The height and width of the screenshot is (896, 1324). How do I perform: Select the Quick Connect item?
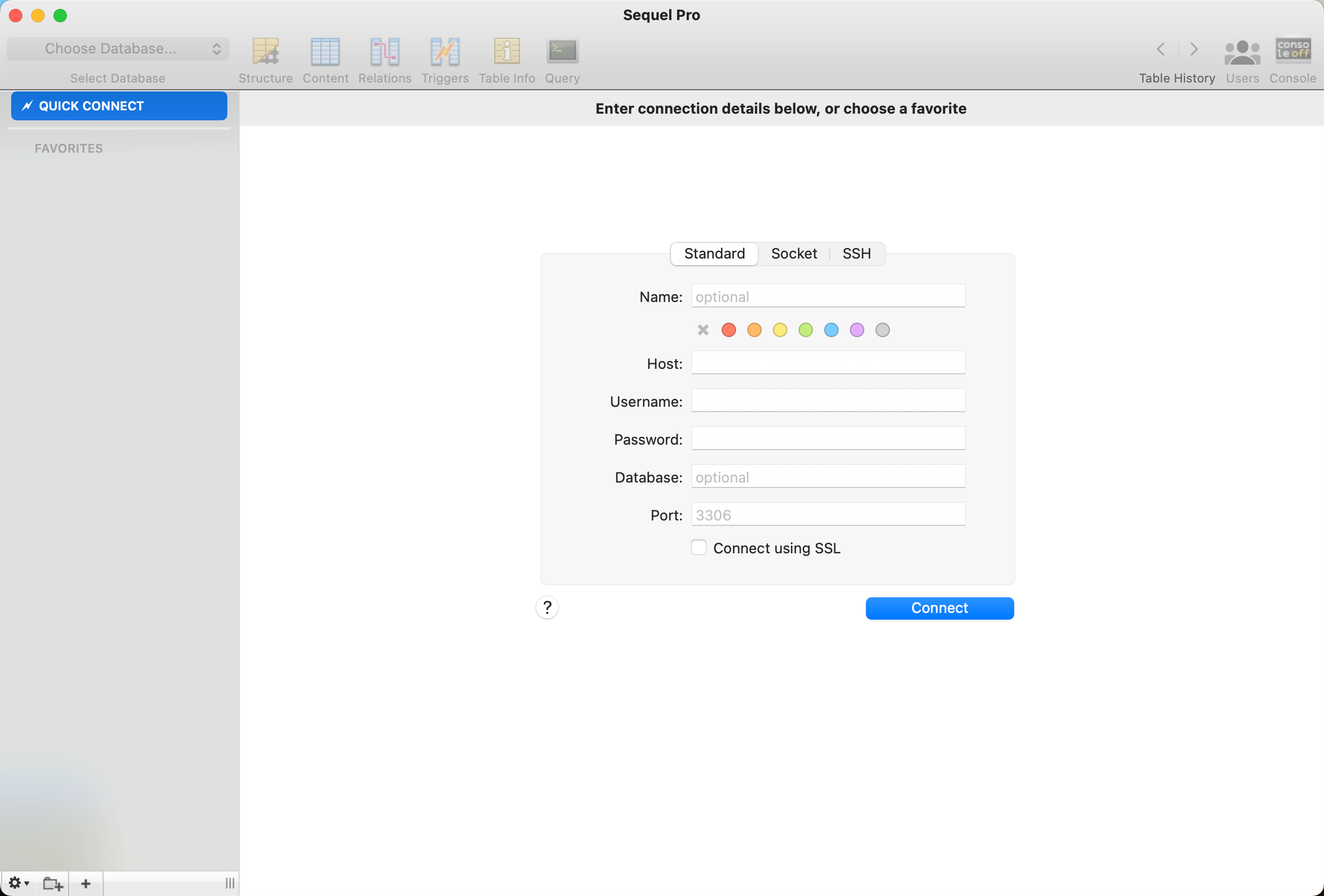coord(119,106)
